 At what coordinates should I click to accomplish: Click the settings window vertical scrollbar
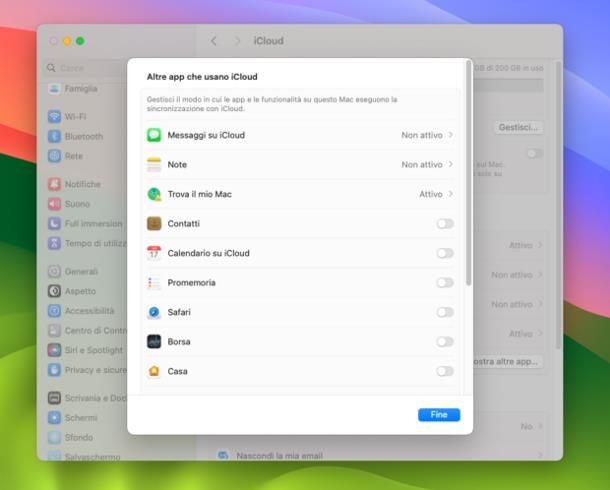[x=558, y=204]
